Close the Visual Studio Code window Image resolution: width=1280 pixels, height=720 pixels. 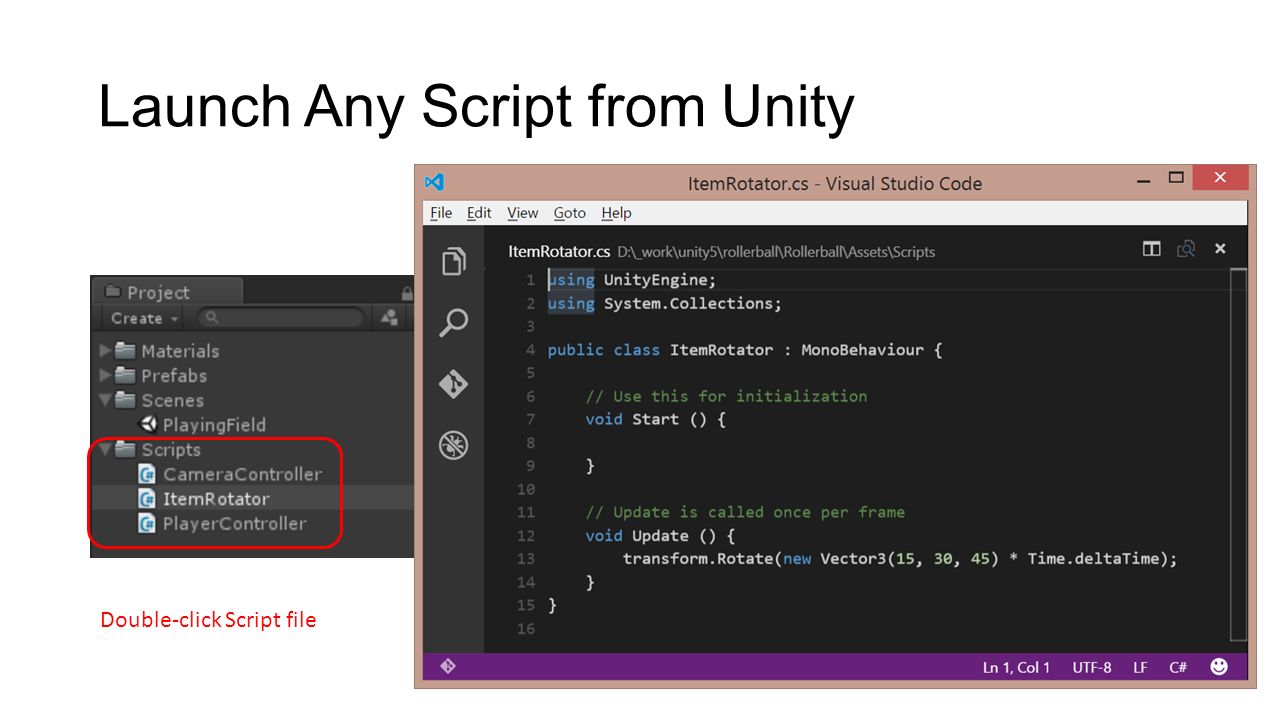coord(1220,178)
